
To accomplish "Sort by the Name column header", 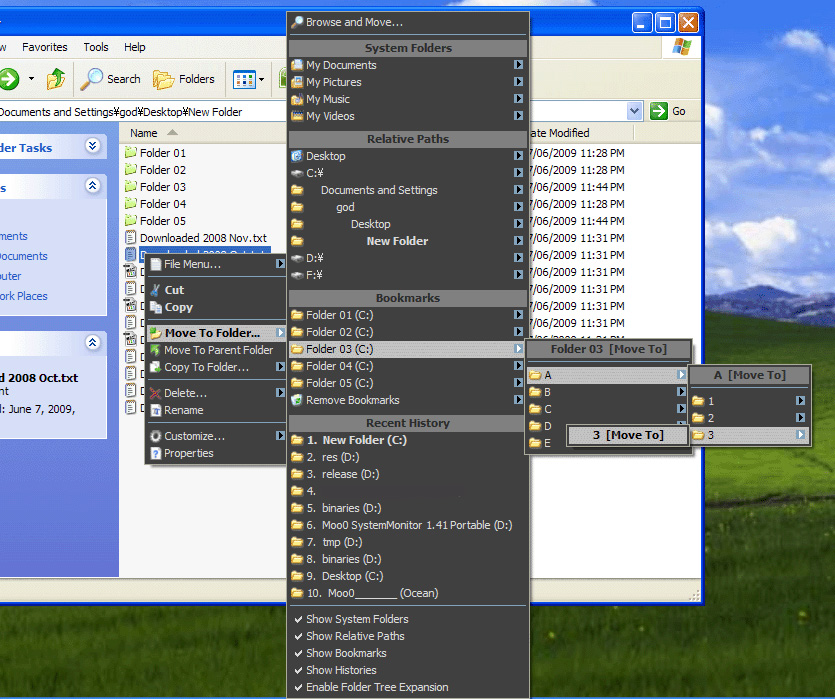I will click(x=144, y=133).
